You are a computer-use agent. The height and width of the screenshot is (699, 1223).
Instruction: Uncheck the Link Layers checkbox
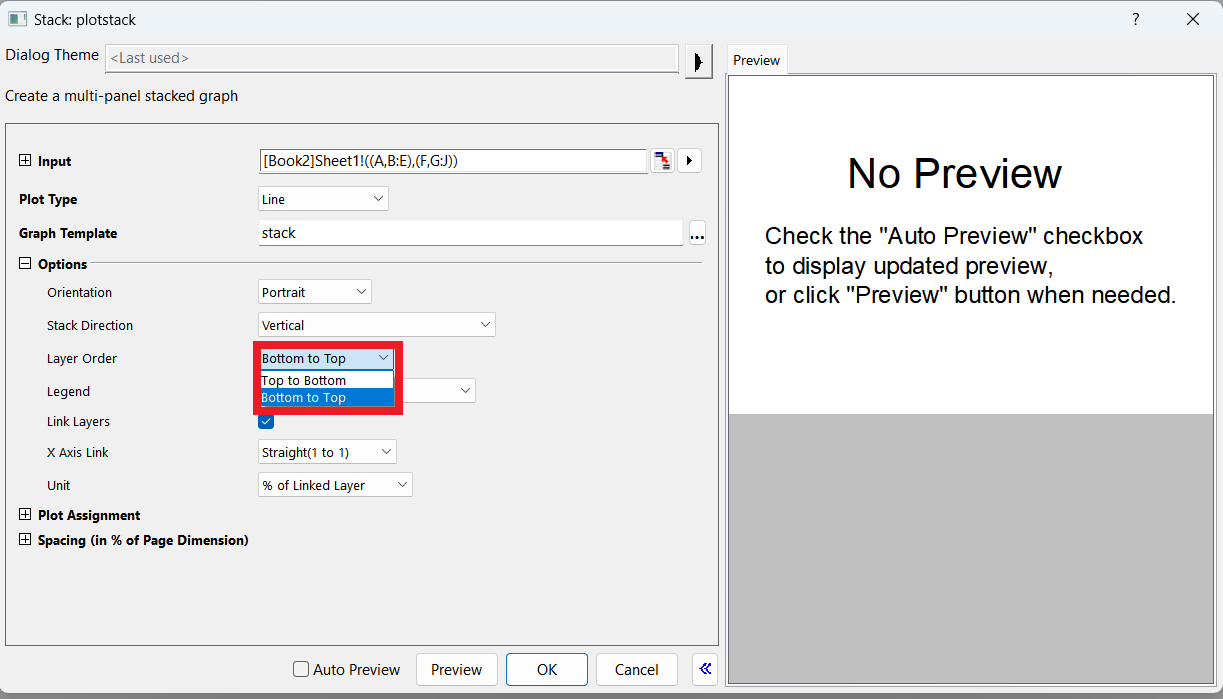pos(266,421)
